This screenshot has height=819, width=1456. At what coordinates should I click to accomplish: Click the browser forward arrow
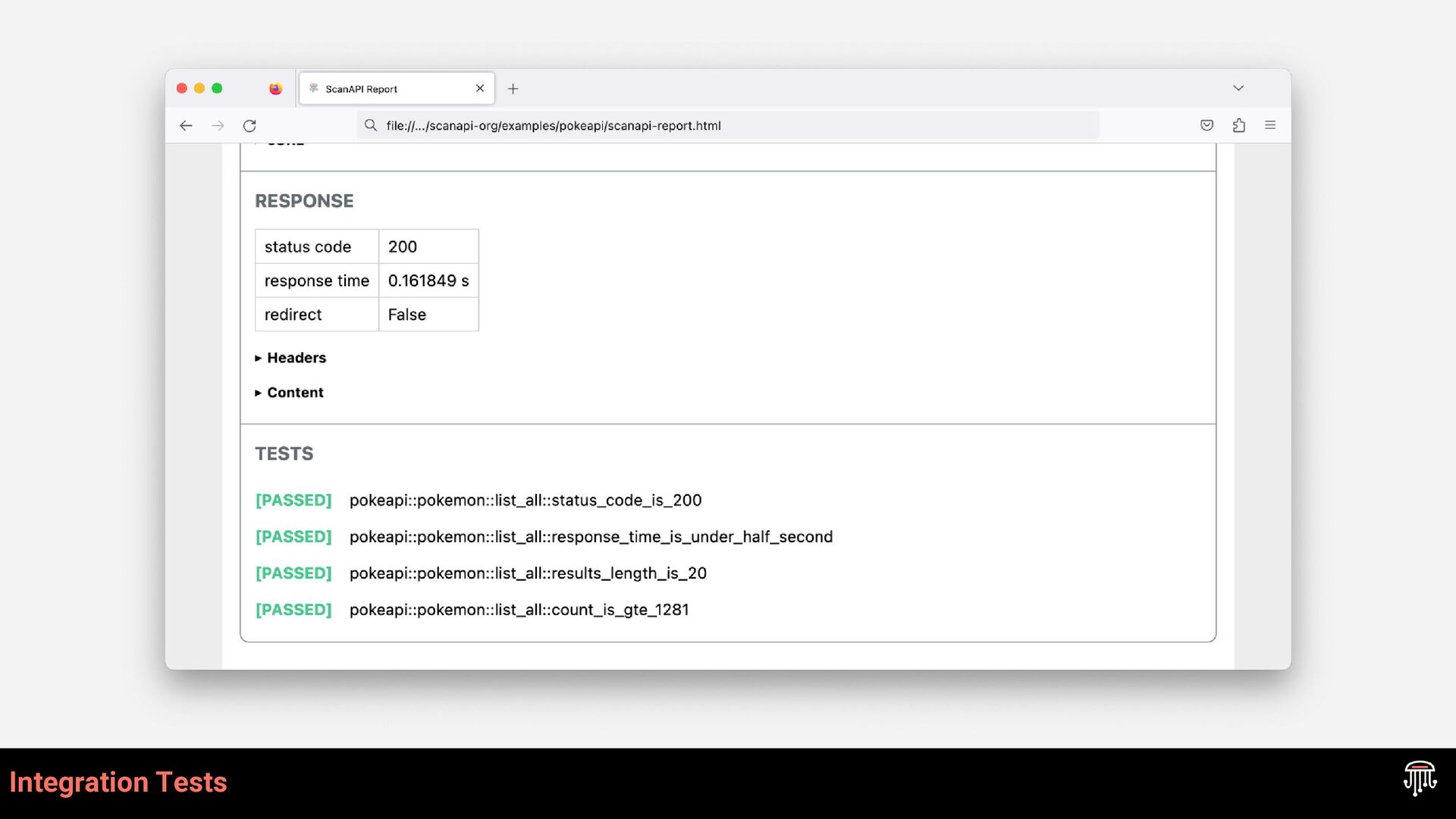[x=218, y=126]
